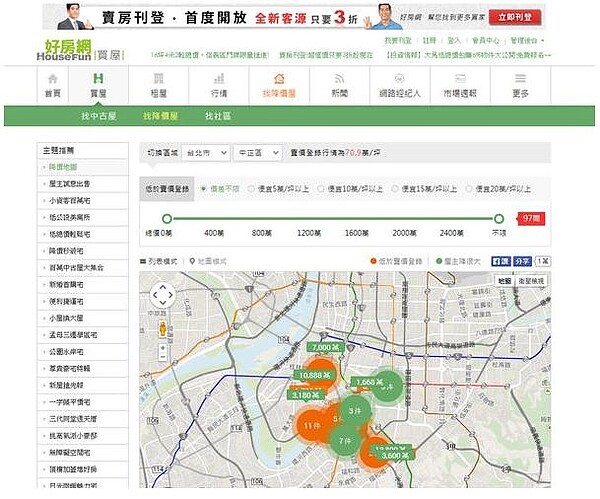Click the orange 11件 cluster marker
Viewport: 600px width, 499px height.
click(x=312, y=425)
